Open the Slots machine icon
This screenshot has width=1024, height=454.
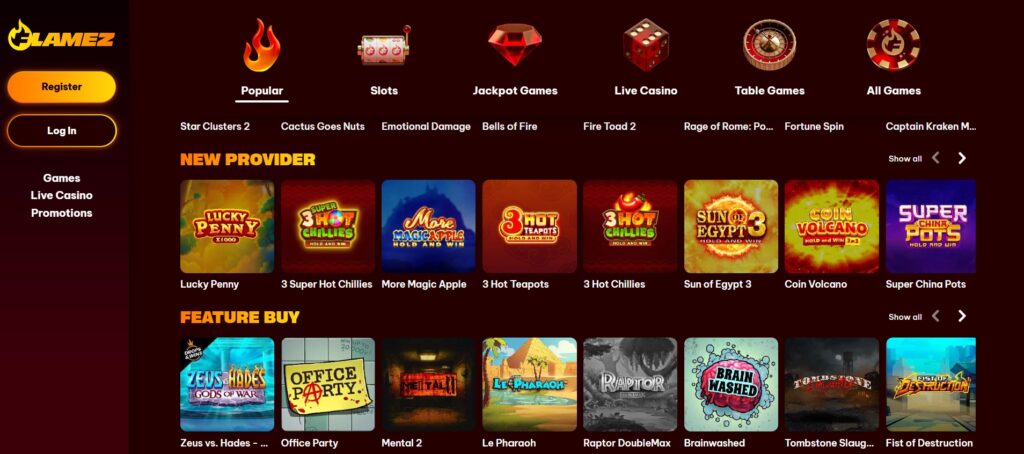(384, 46)
